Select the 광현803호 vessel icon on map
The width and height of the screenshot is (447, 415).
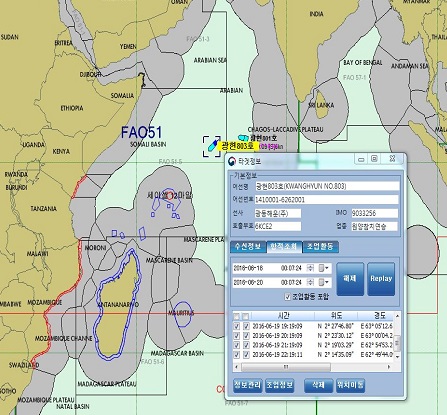click(212, 146)
